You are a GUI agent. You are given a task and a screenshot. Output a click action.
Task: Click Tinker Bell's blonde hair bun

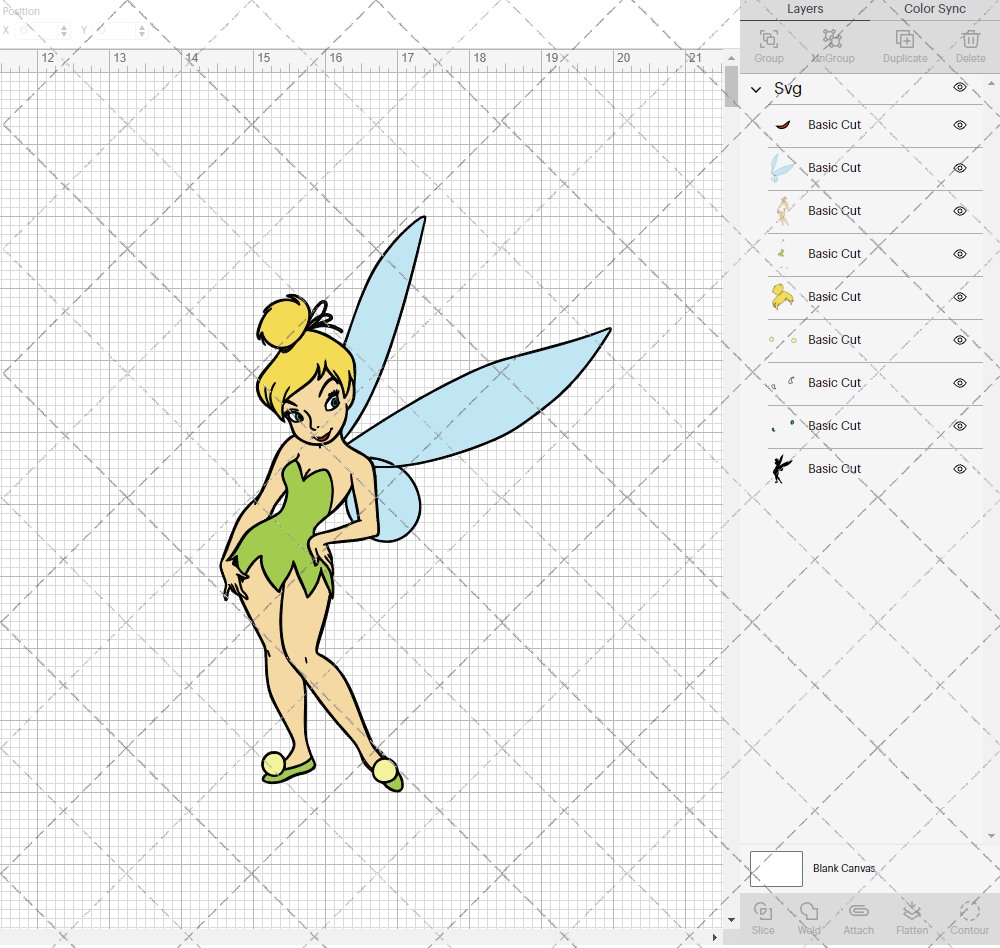coord(284,322)
